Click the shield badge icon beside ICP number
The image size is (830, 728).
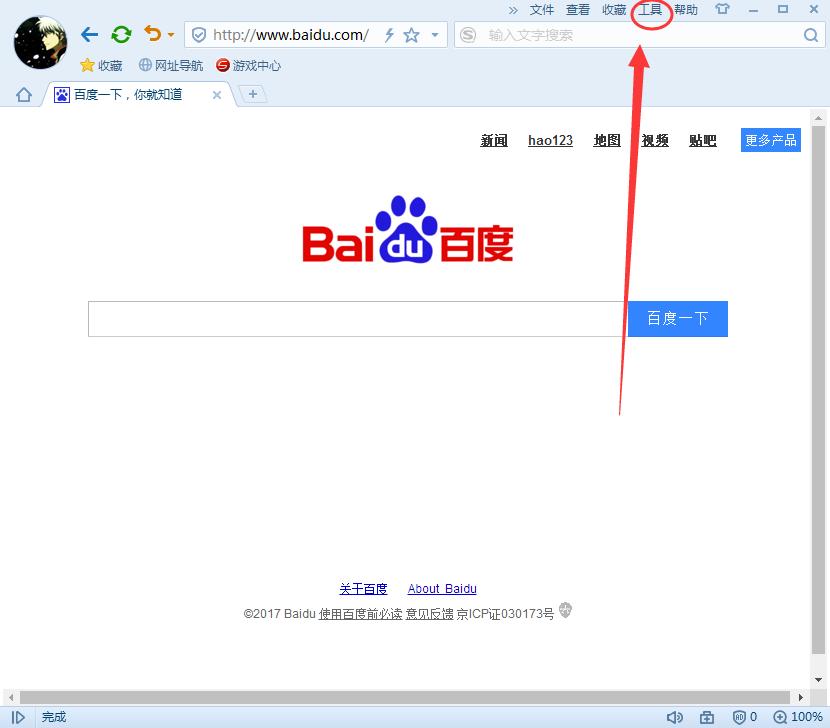click(x=565, y=610)
